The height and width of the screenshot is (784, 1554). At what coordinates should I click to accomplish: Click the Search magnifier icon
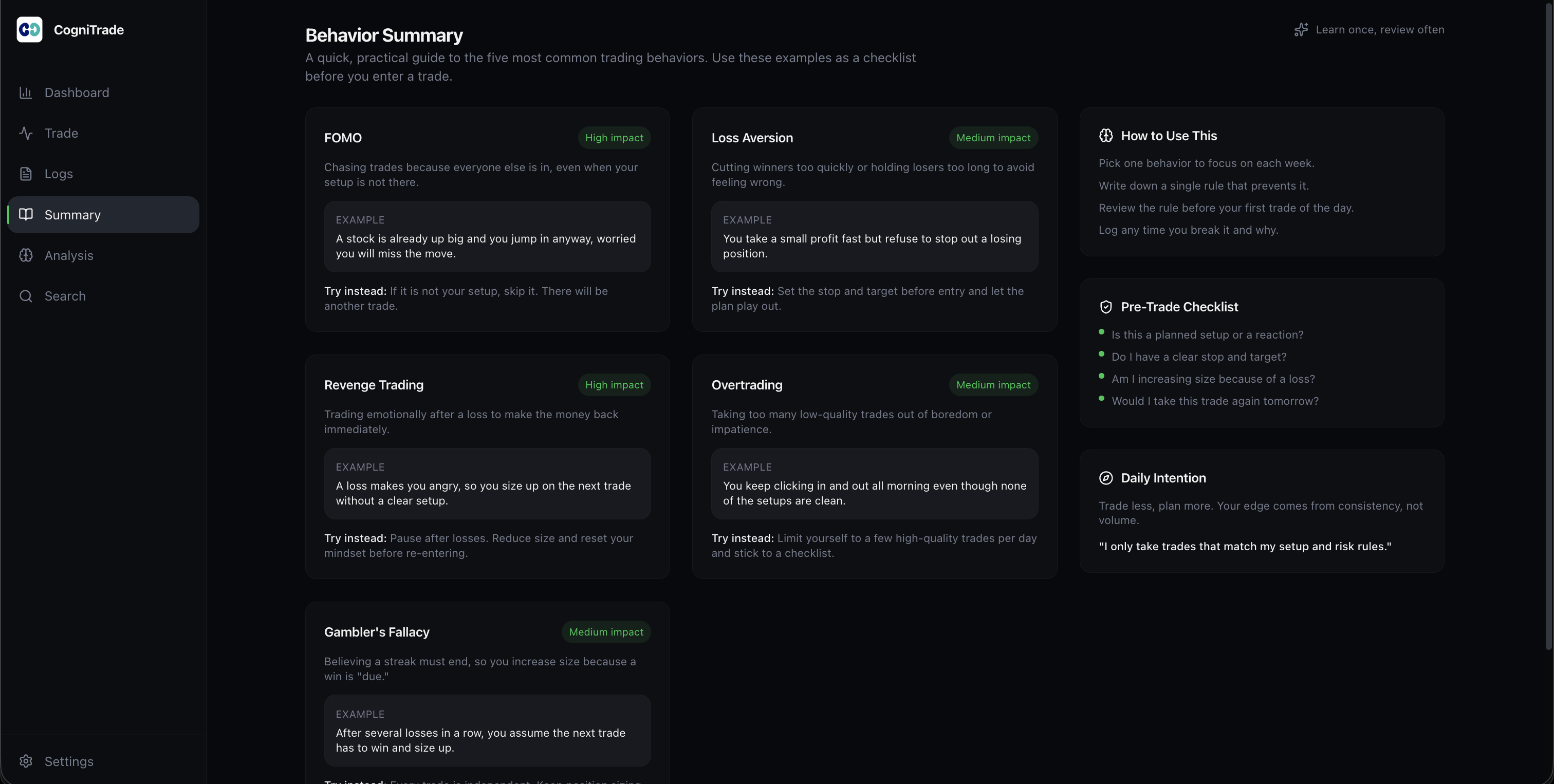click(x=25, y=296)
